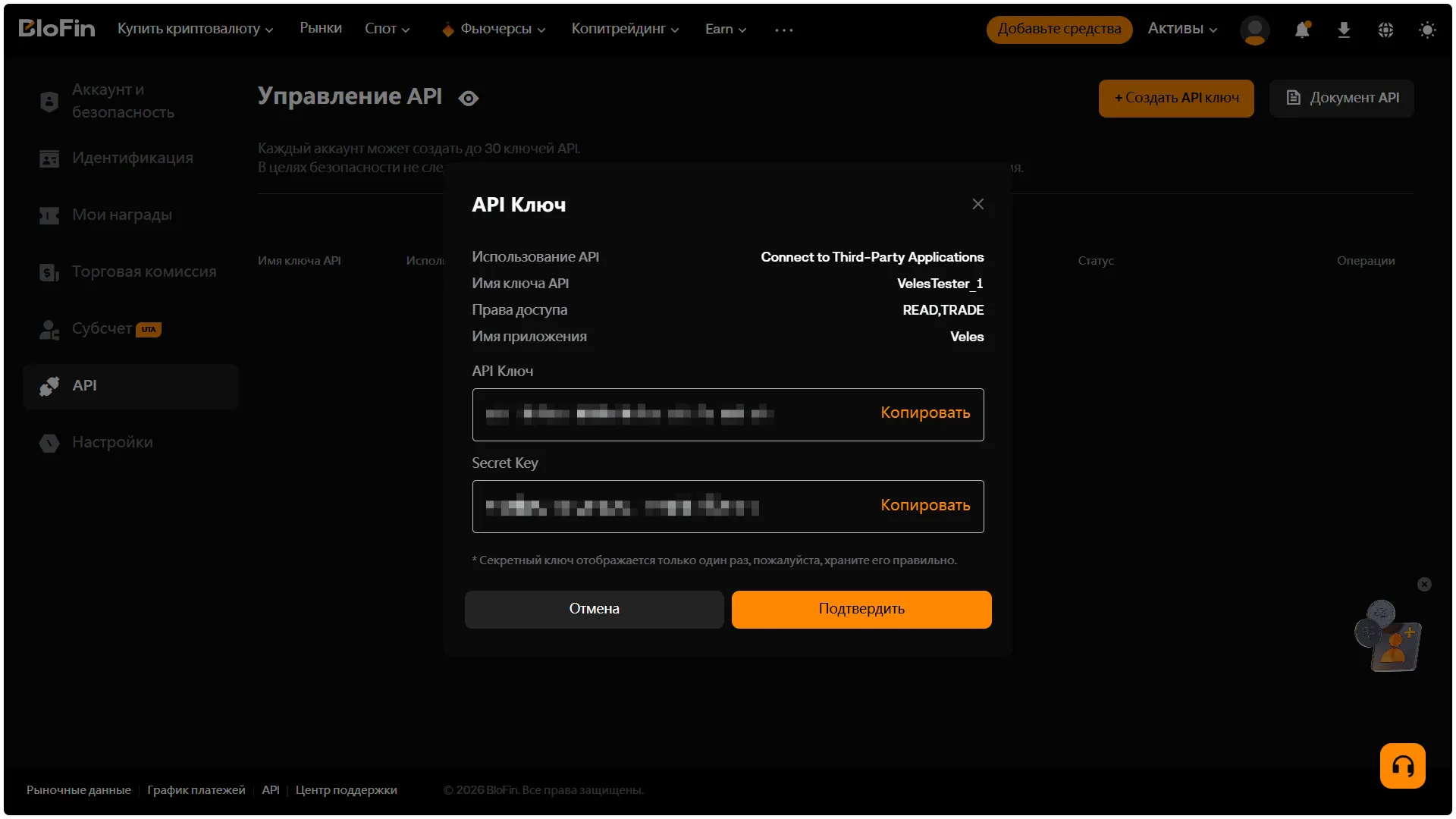Click the Субсчет sidebar icon
1456x819 pixels.
(49, 329)
